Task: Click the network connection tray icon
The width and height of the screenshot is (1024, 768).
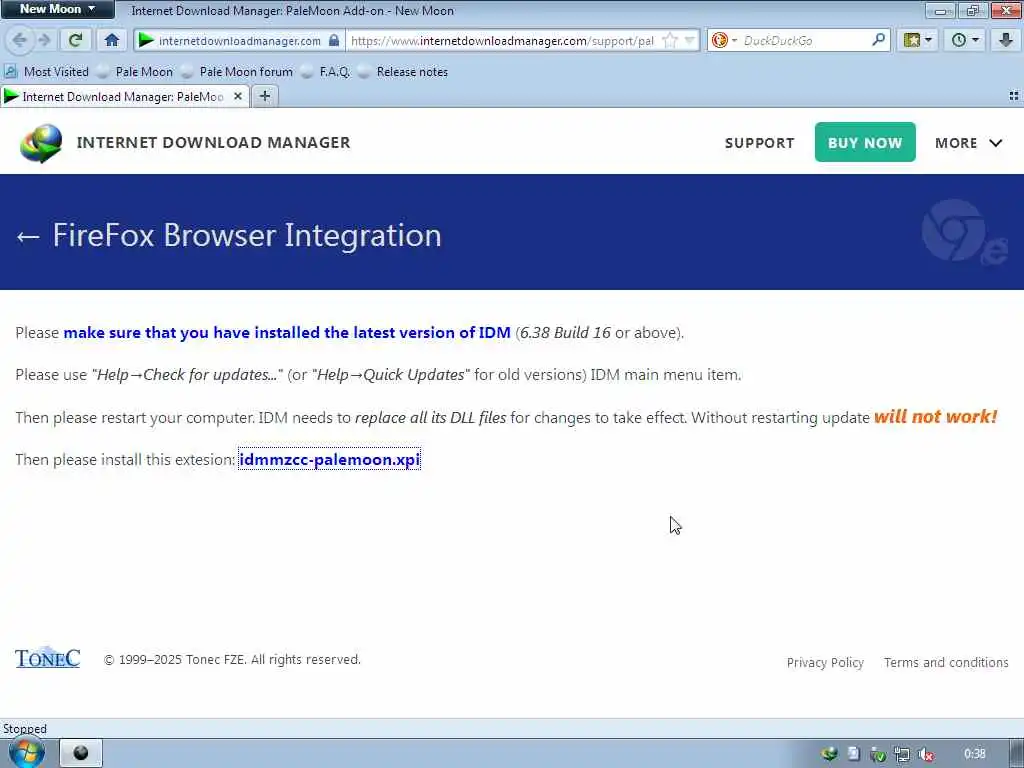Action: coord(902,755)
